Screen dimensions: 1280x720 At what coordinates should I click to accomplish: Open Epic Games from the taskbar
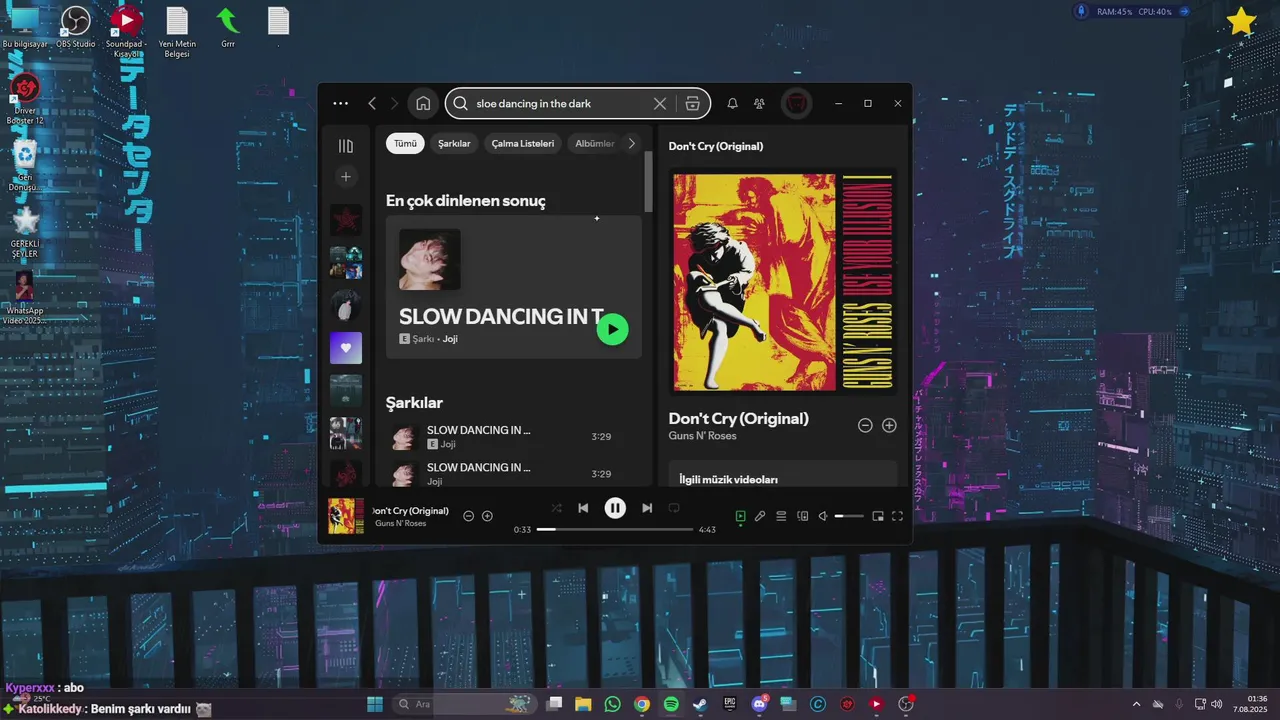pos(730,704)
